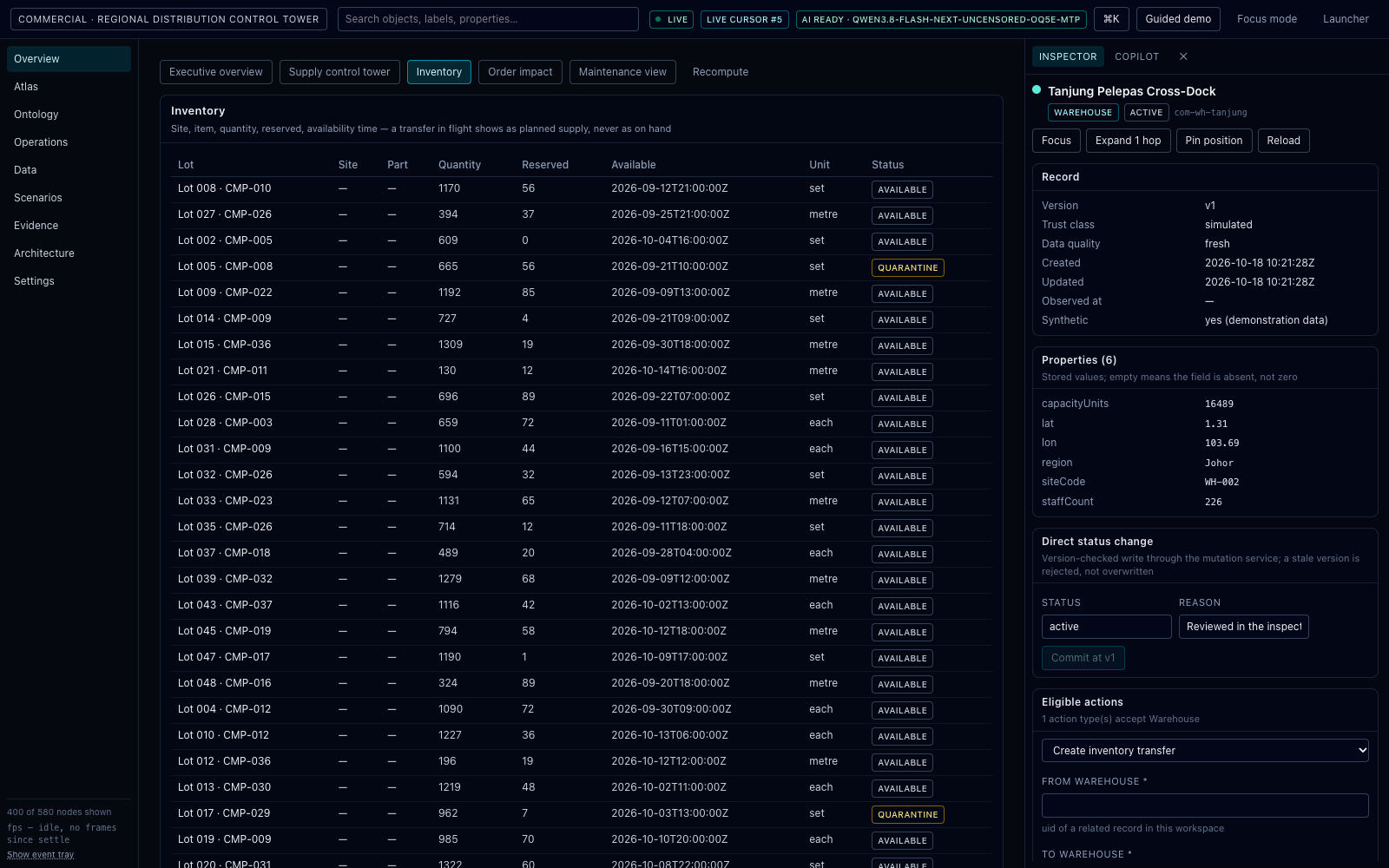Click the WAREHOUSE type tag
This screenshot has width=1389, height=868.
pos(1083,113)
